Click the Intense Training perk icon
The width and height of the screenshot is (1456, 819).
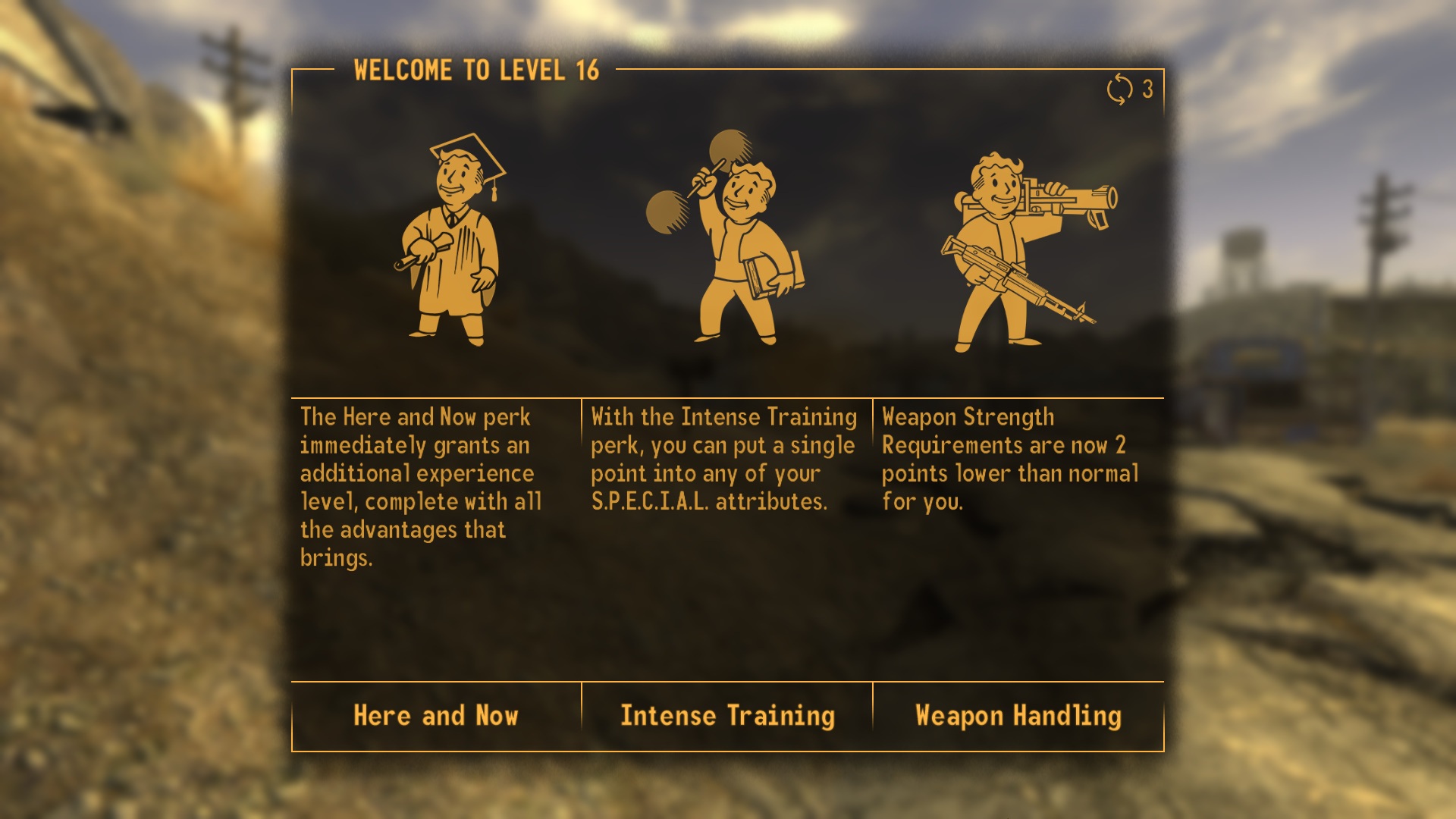[x=727, y=238]
